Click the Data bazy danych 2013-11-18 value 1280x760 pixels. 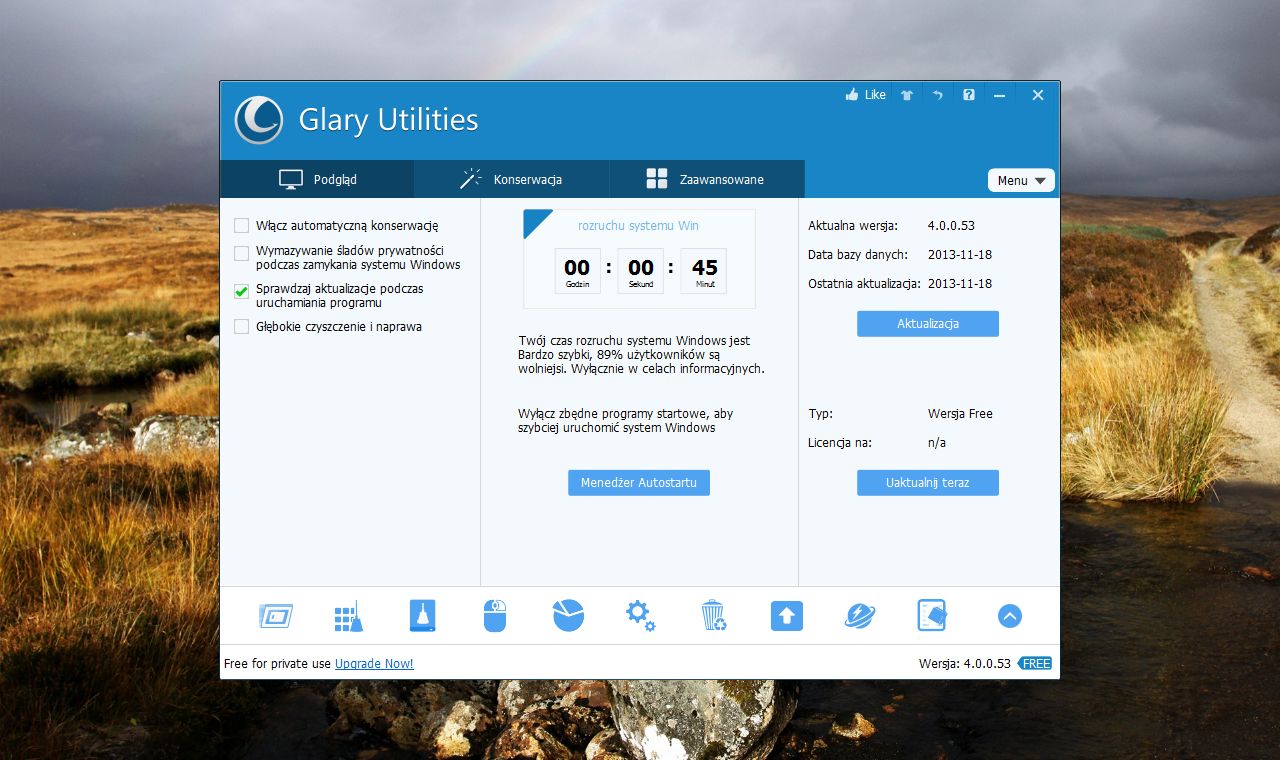coord(960,255)
